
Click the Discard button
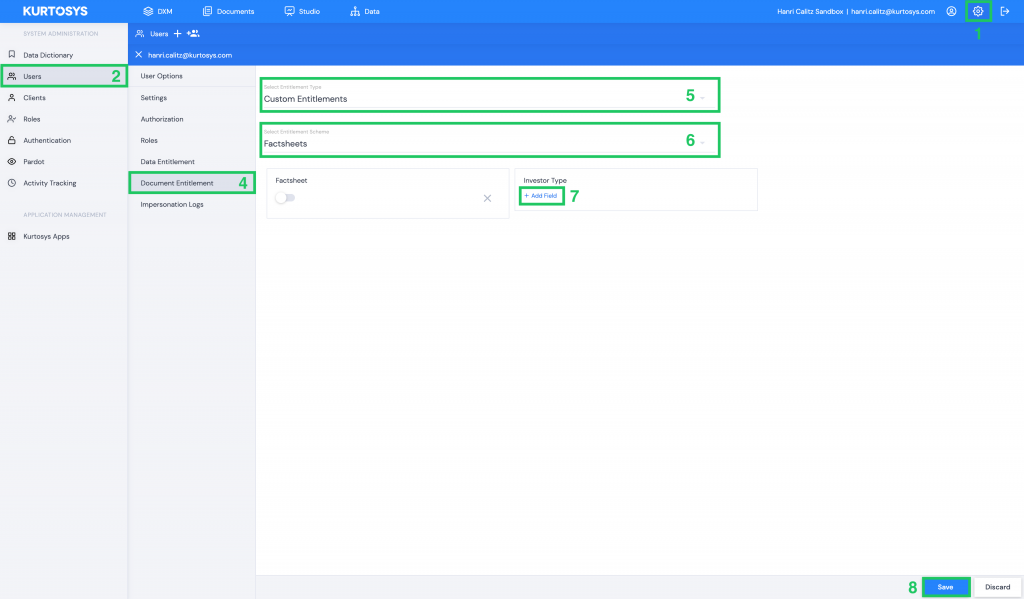[x=997, y=587]
